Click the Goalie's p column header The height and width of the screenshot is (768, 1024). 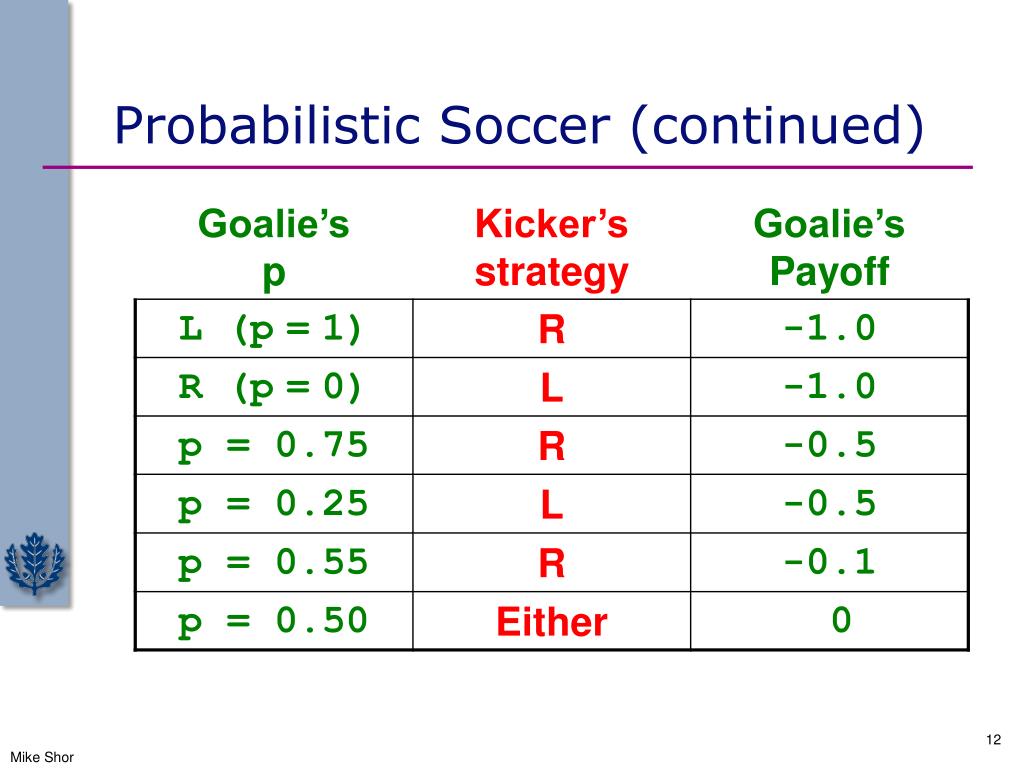pos(274,248)
